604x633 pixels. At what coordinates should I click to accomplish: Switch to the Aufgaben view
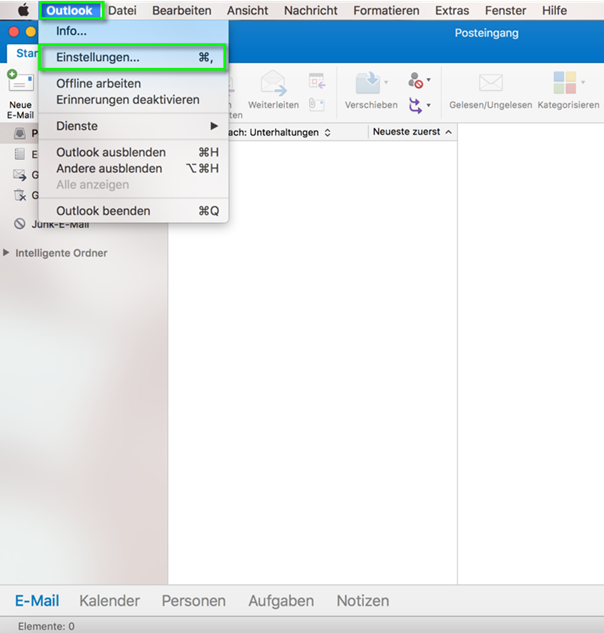[281, 601]
